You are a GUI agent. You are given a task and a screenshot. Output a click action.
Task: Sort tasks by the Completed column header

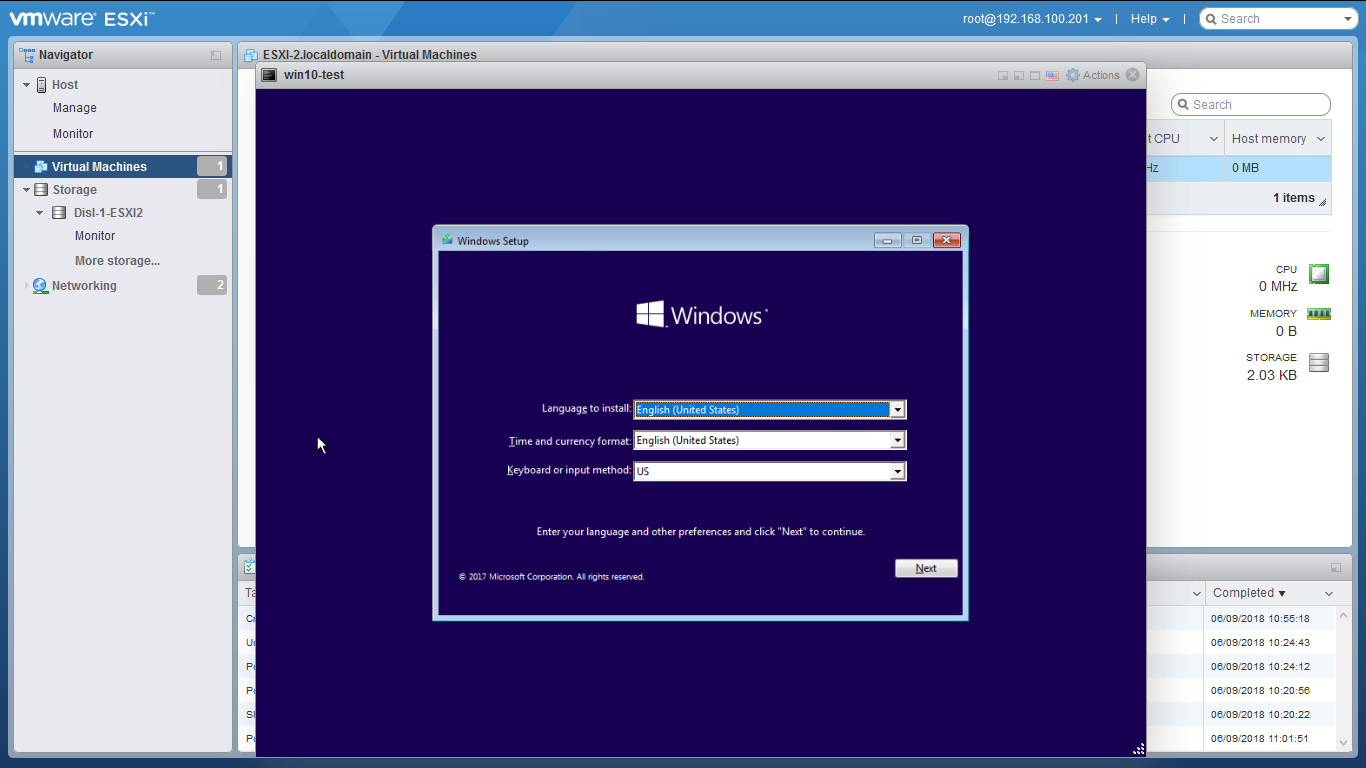pyautogui.click(x=1248, y=593)
